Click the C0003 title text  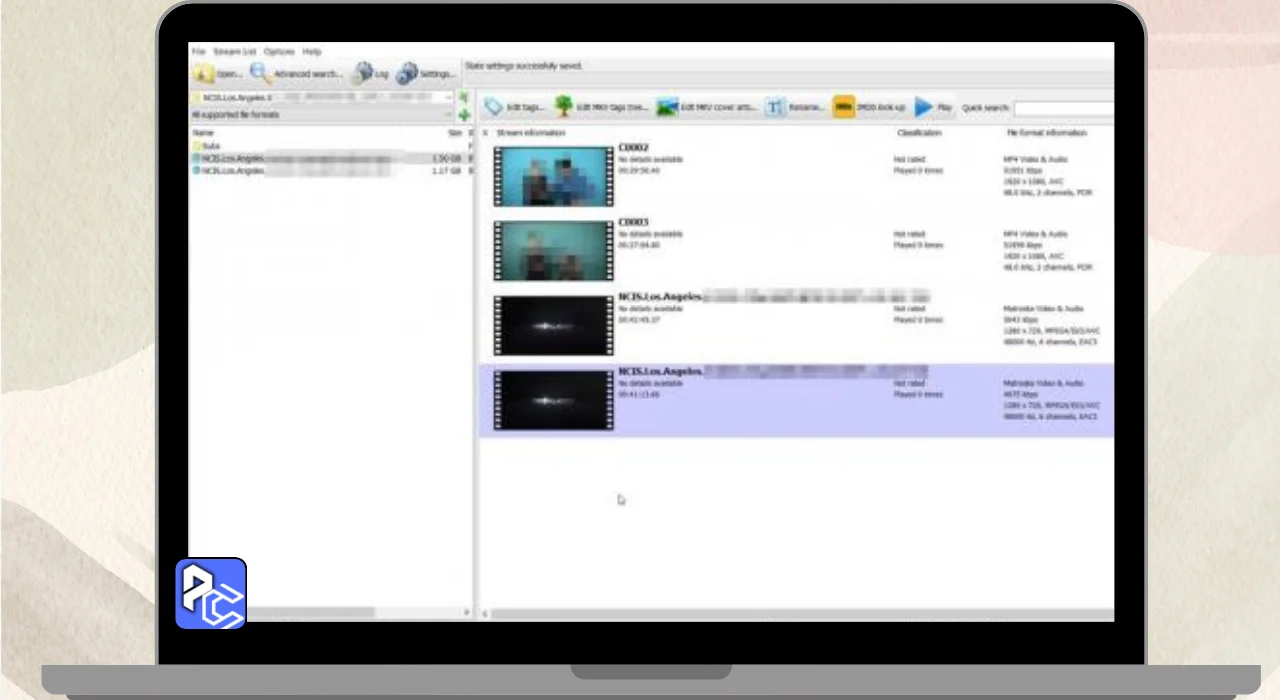[x=633, y=222]
